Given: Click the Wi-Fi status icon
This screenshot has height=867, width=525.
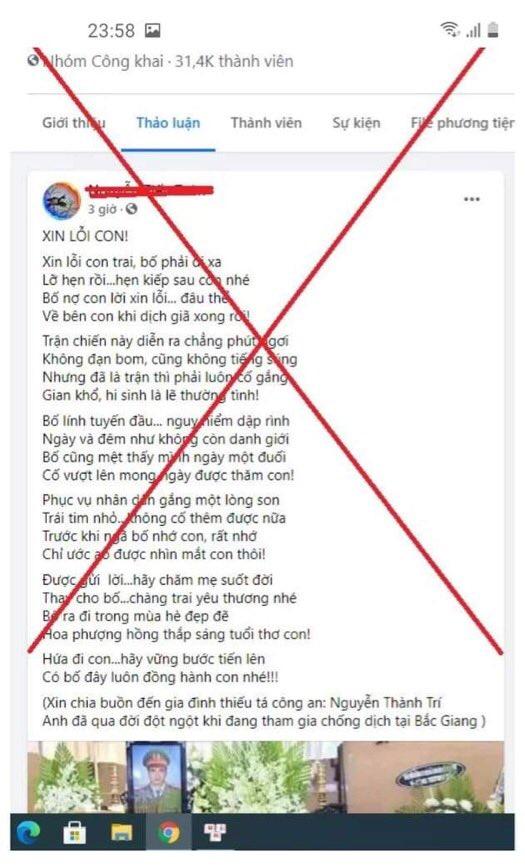Looking at the screenshot, I should pos(450,29).
